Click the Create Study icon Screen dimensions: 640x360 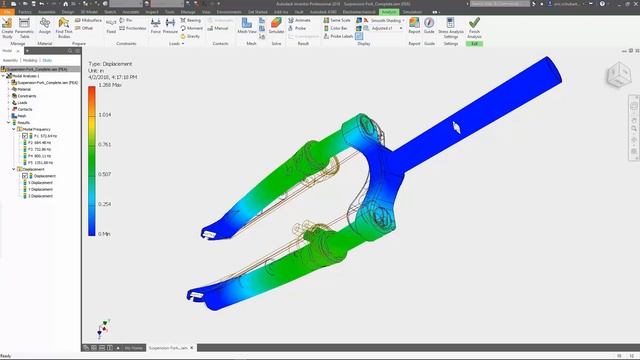pyautogui.click(x=7, y=28)
